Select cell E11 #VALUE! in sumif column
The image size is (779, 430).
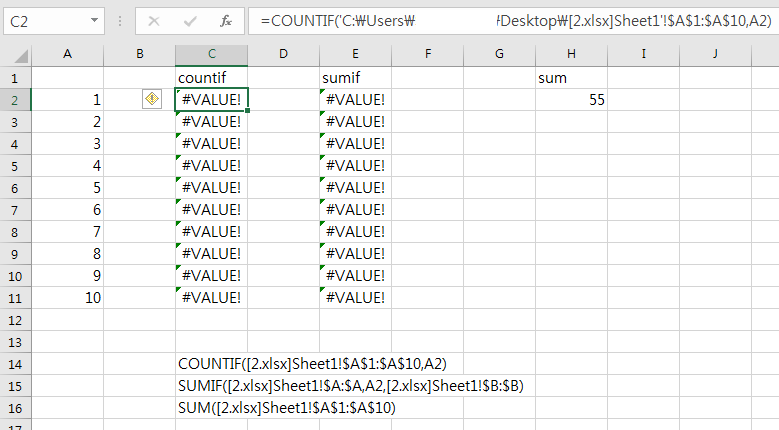coord(355,298)
